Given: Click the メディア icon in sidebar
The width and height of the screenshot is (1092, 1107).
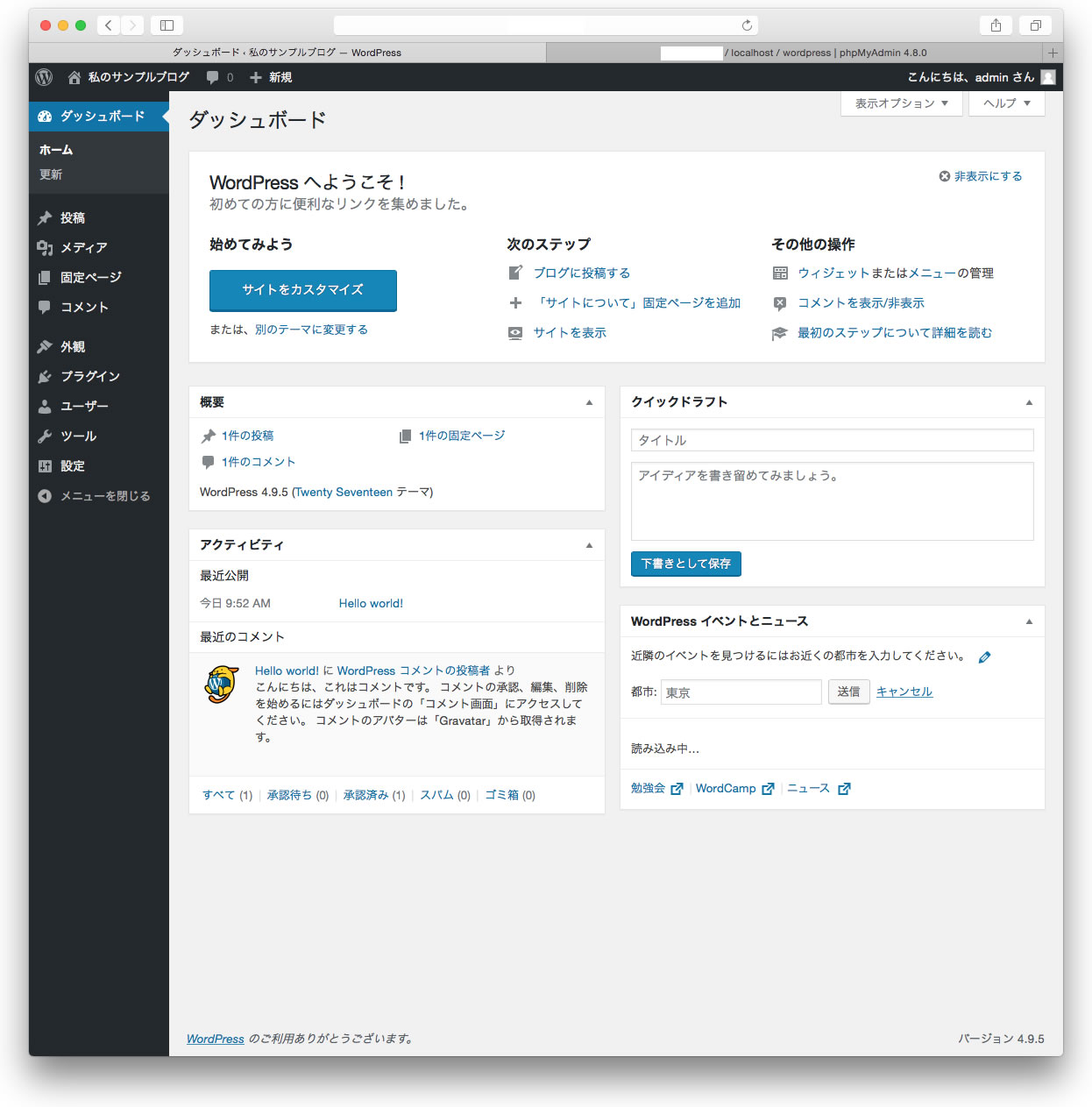Looking at the screenshot, I should 45,247.
